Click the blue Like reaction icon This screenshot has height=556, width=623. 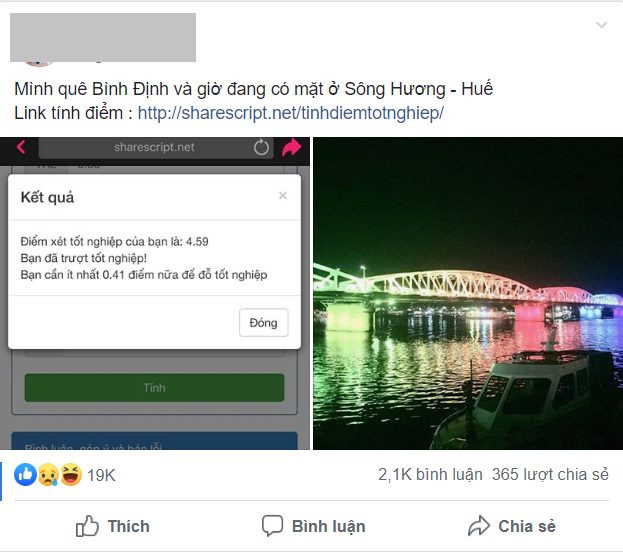tap(25, 474)
